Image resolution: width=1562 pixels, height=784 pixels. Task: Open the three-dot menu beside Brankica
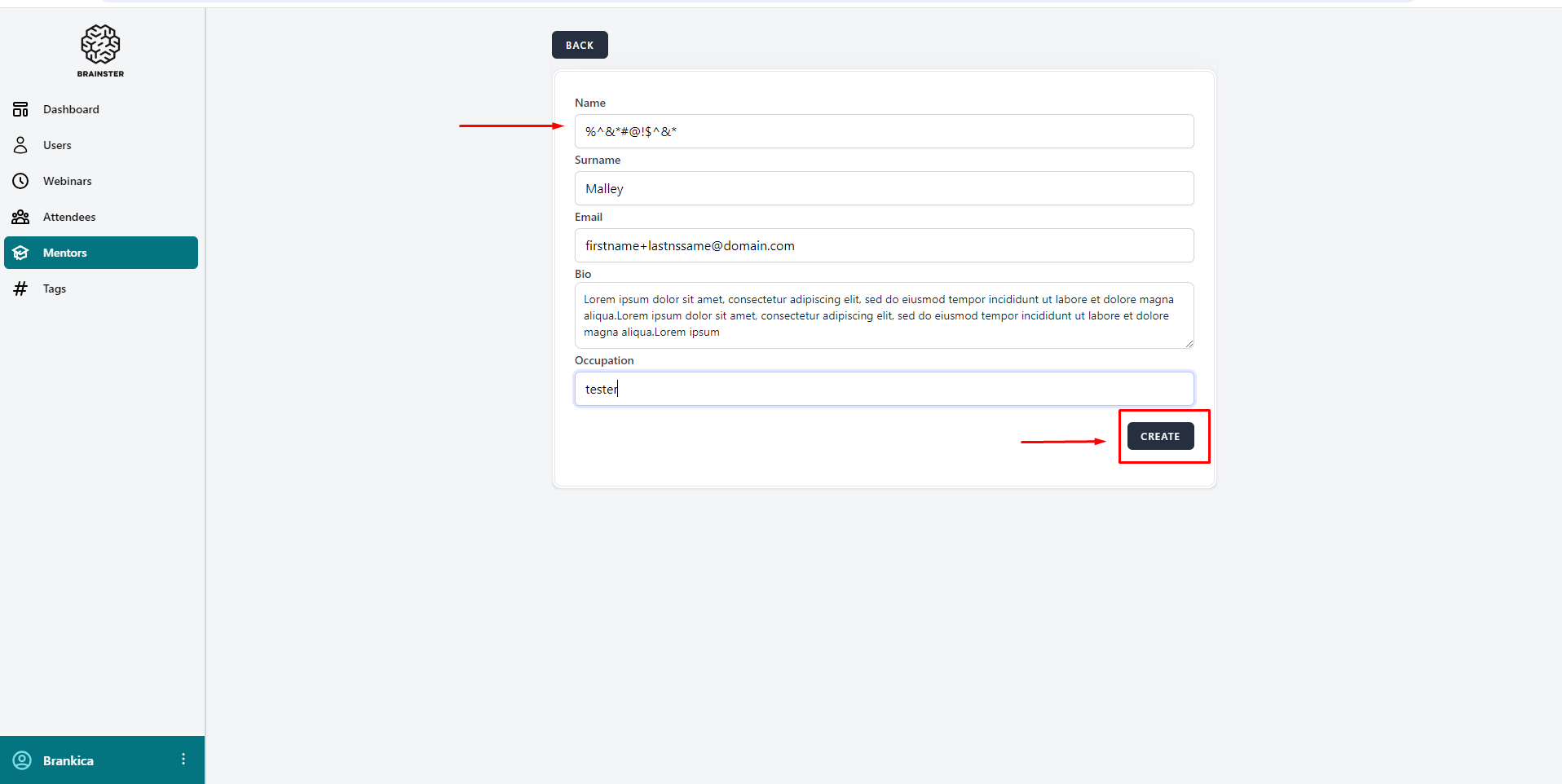click(x=183, y=760)
